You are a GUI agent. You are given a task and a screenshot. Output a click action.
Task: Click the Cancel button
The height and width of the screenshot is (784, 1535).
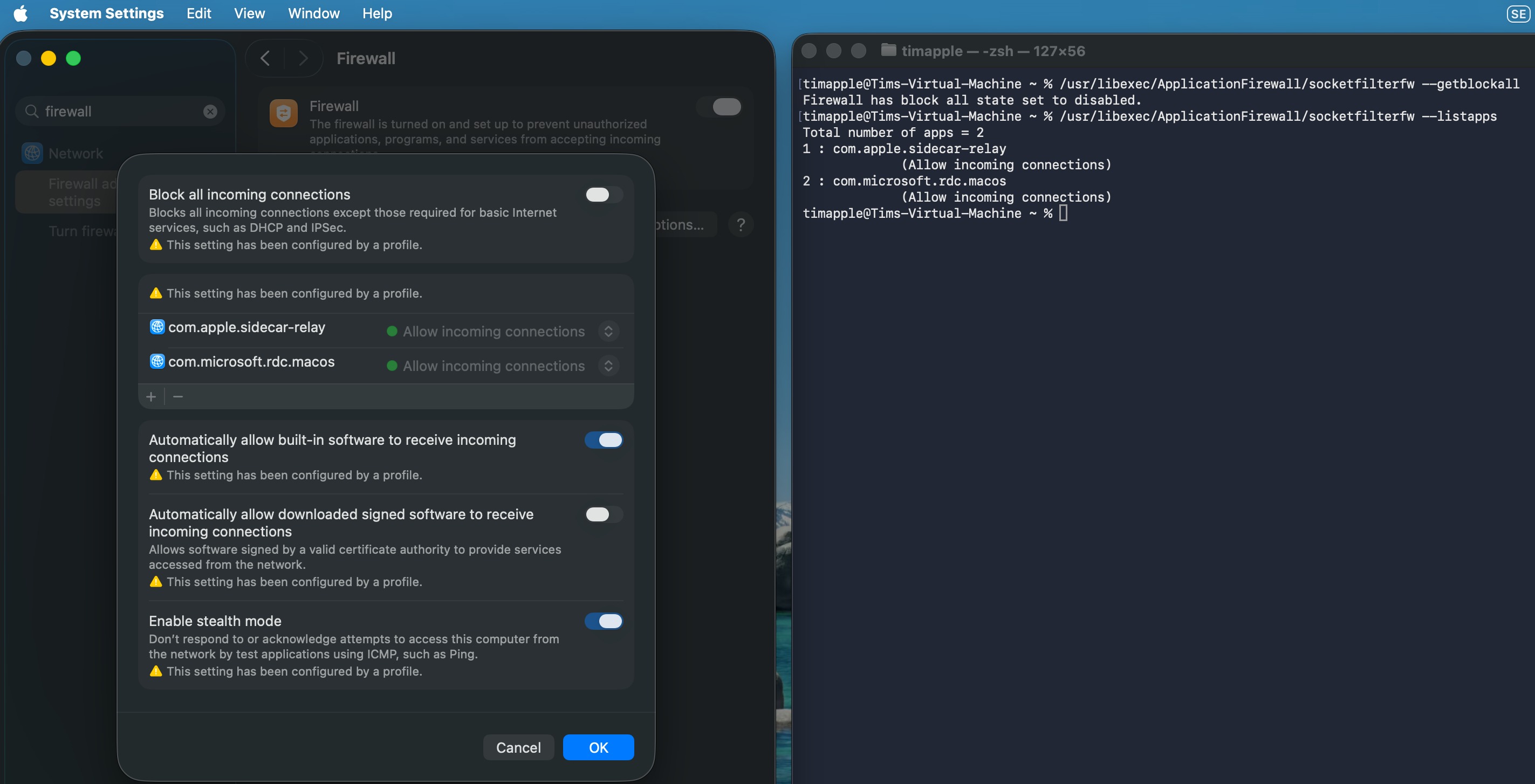518,747
